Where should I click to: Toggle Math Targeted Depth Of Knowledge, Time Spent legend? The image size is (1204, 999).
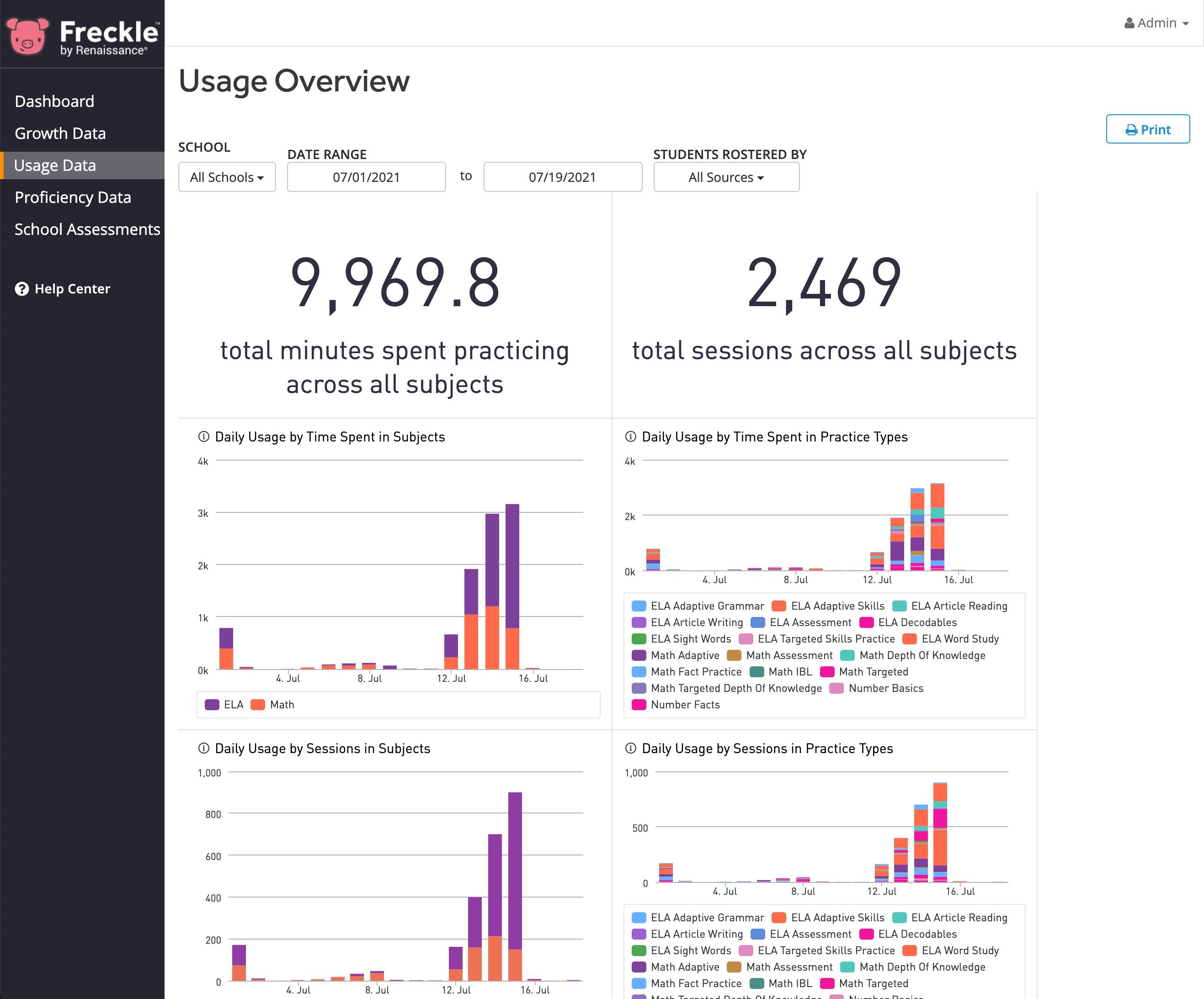click(727, 688)
